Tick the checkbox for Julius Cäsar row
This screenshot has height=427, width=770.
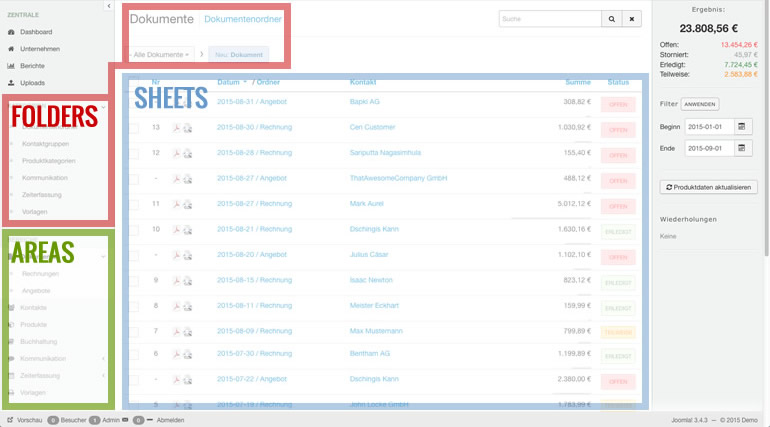tap(134, 256)
